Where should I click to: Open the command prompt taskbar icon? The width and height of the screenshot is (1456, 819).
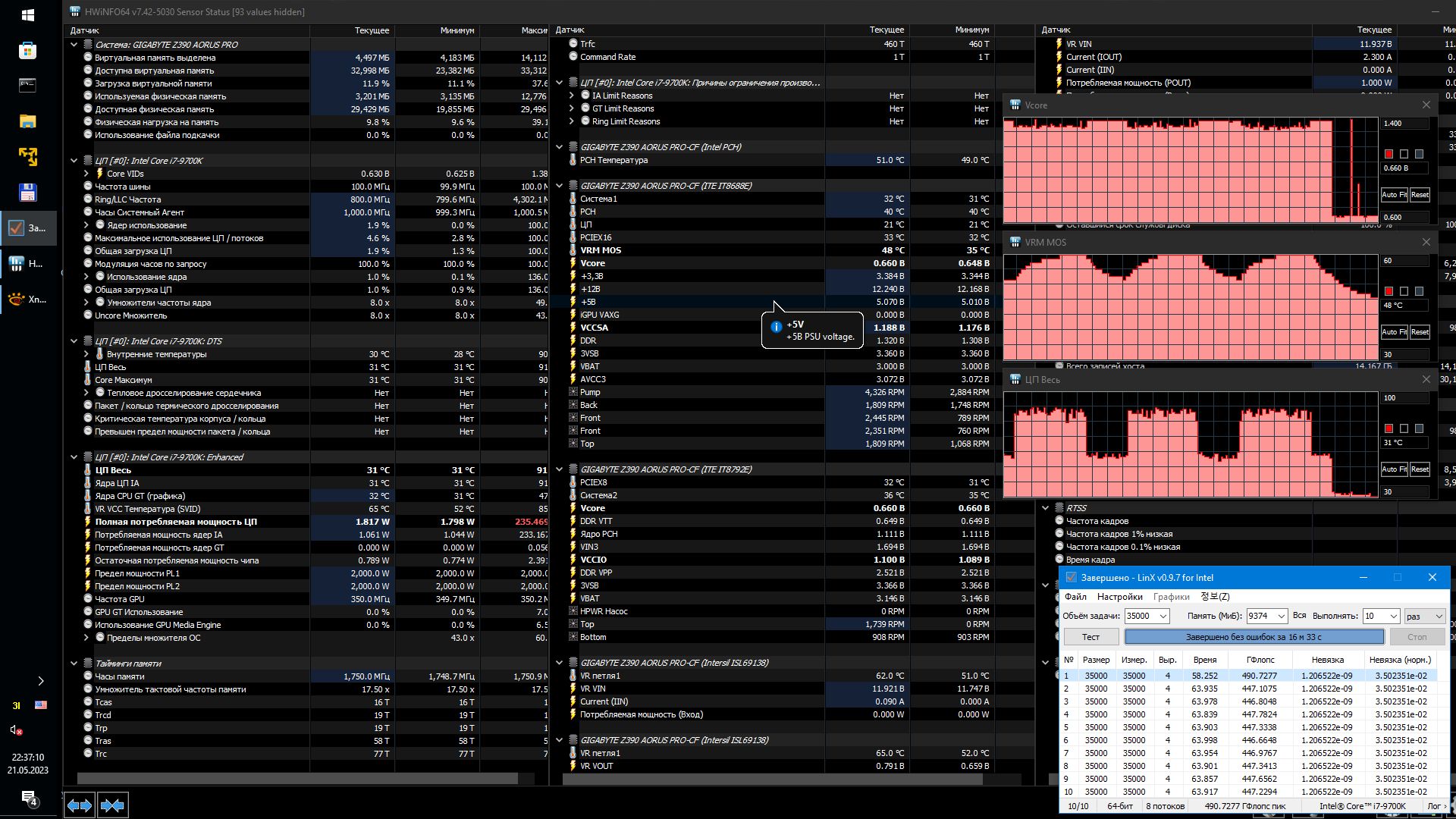tap(28, 85)
